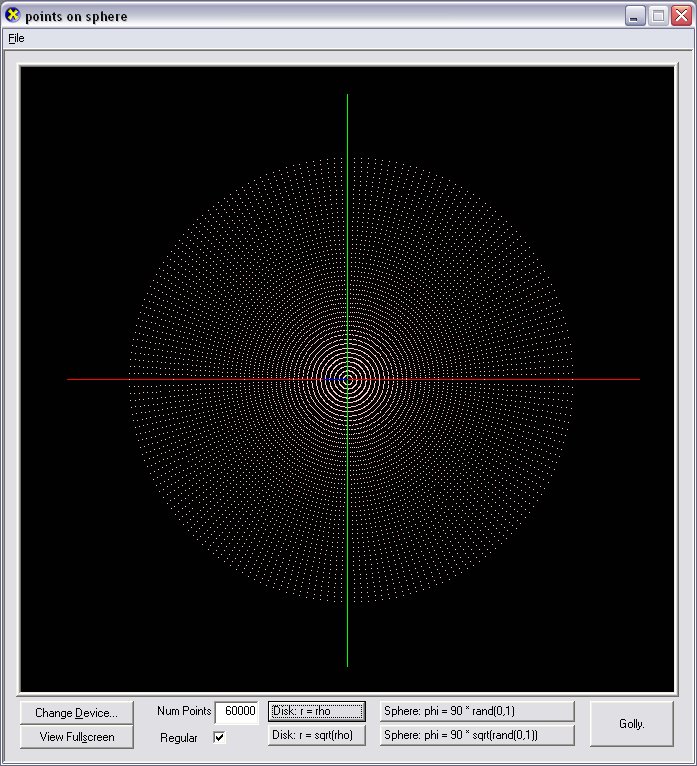697x766 pixels.
Task: Click the window title text points on sphere
Action: pyautogui.click(x=76, y=16)
